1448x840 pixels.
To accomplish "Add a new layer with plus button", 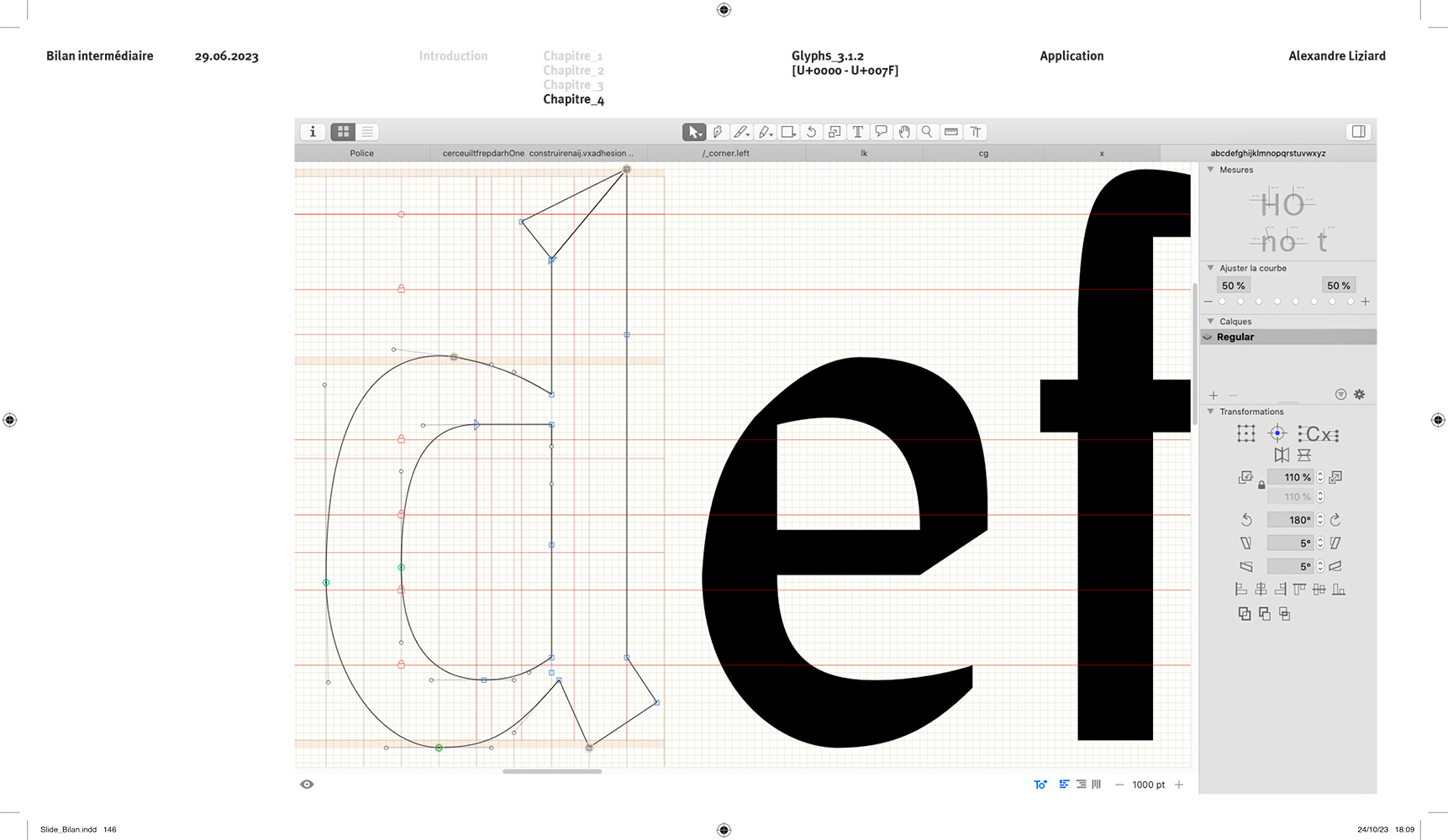I will point(1214,396).
